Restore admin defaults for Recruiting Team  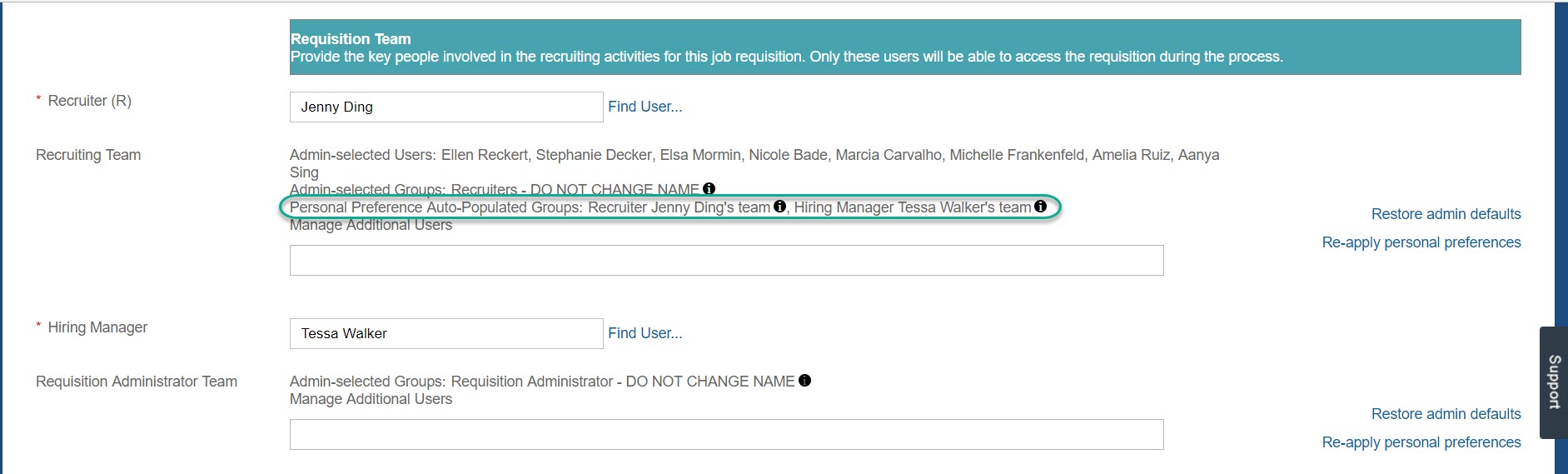coord(1446,214)
